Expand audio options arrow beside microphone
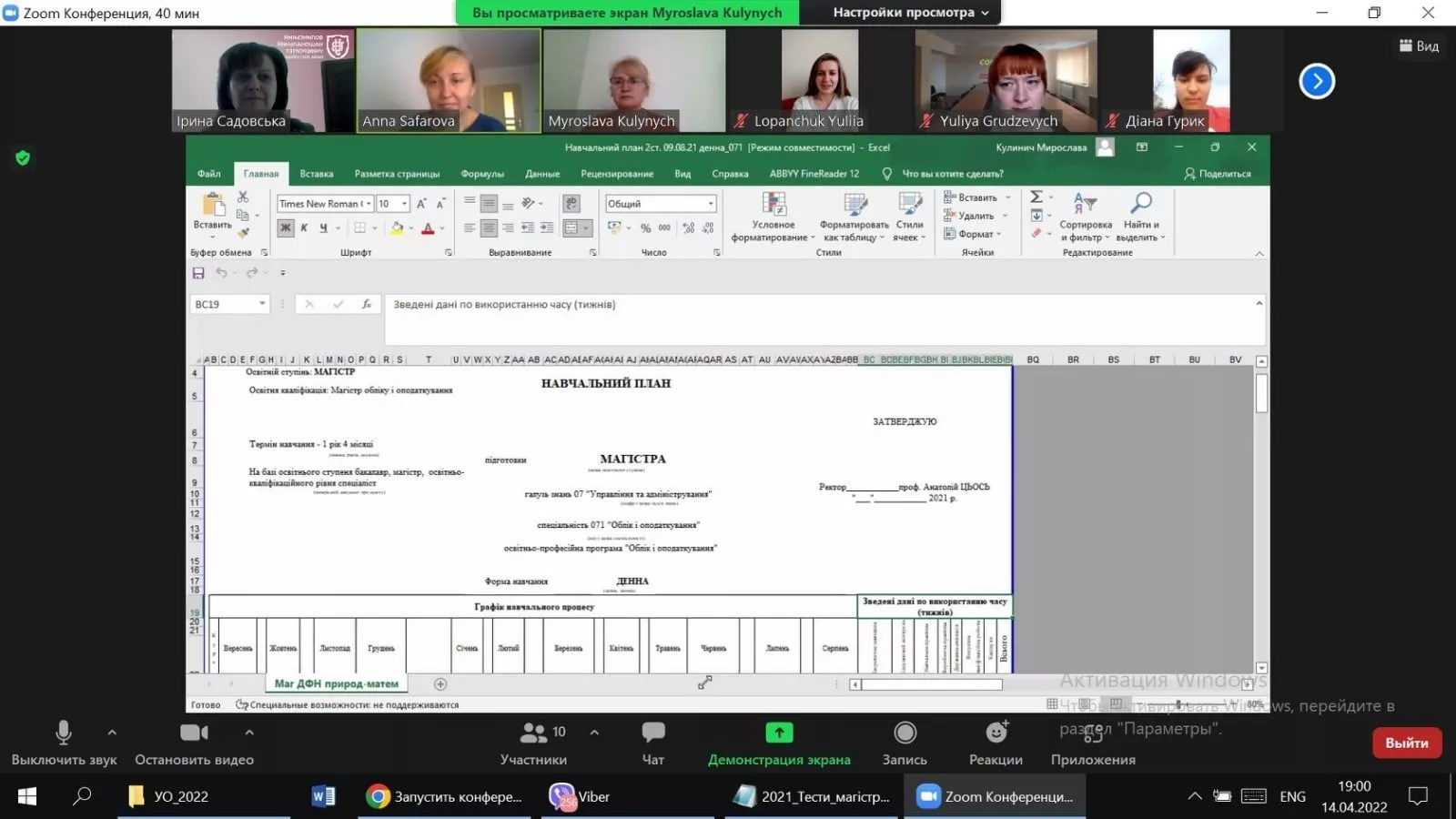The image size is (1456, 819). [112, 732]
